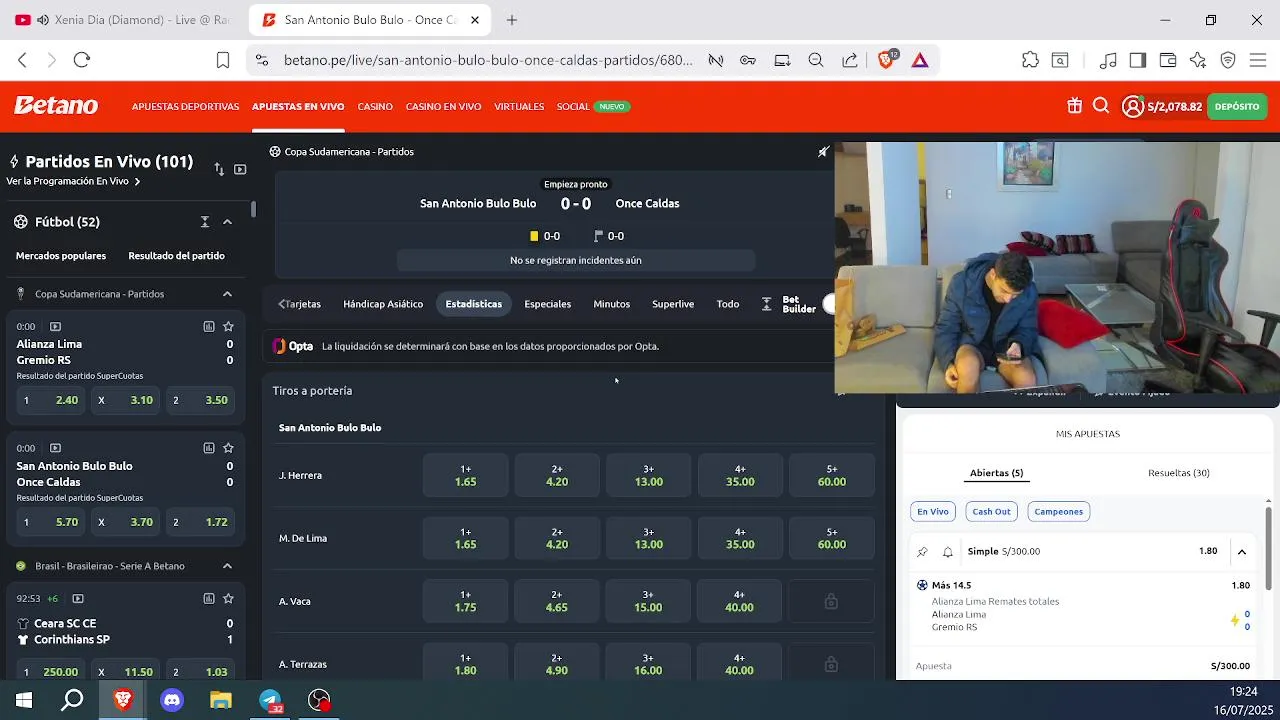Open Apuestas Deportivas in the top menu
The width and height of the screenshot is (1280, 720).
(x=185, y=106)
